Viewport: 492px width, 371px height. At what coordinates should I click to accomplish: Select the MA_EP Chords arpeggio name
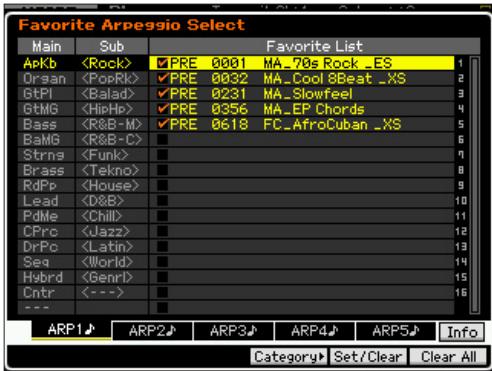tap(314, 109)
